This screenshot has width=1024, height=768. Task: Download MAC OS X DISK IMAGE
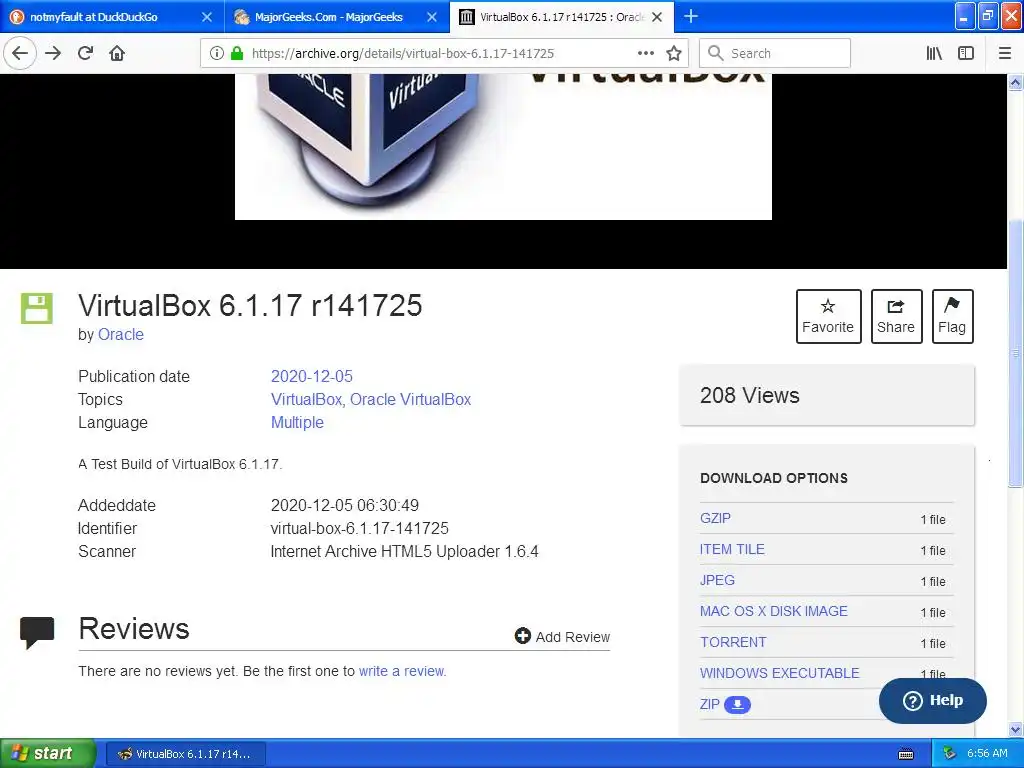coord(774,611)
